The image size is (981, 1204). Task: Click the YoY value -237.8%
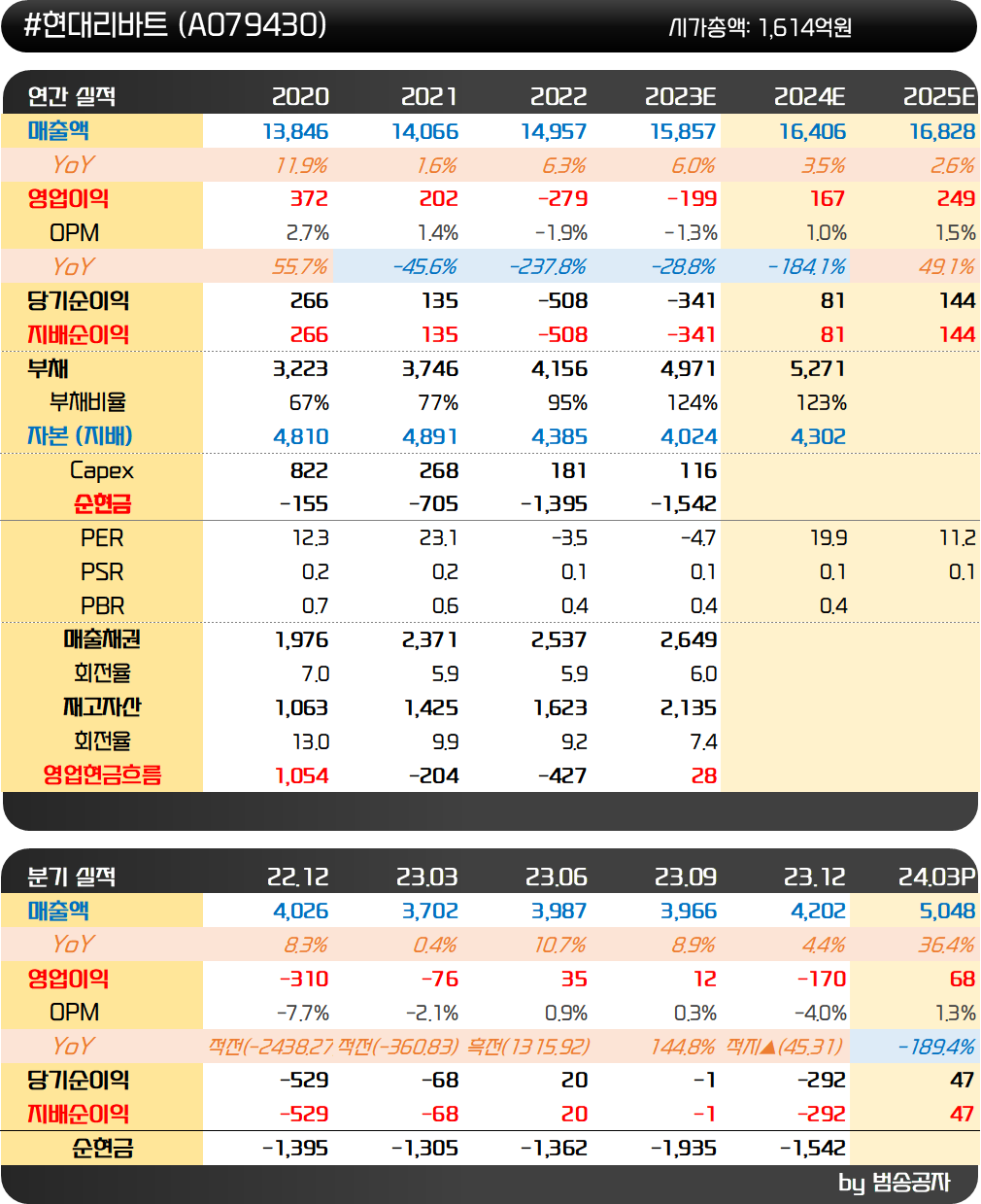(548, 266)
